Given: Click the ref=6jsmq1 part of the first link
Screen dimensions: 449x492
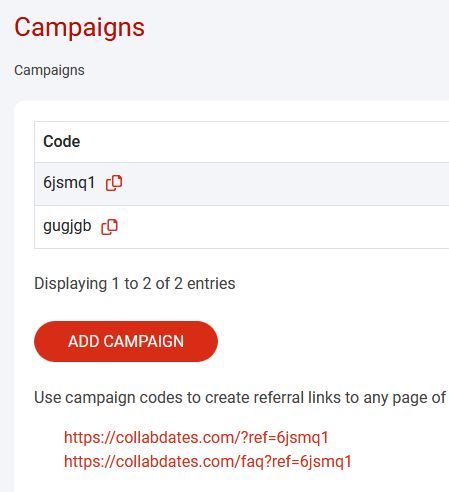Looking at the screenshot, I should pyautogui.click(x=290, y=437).
